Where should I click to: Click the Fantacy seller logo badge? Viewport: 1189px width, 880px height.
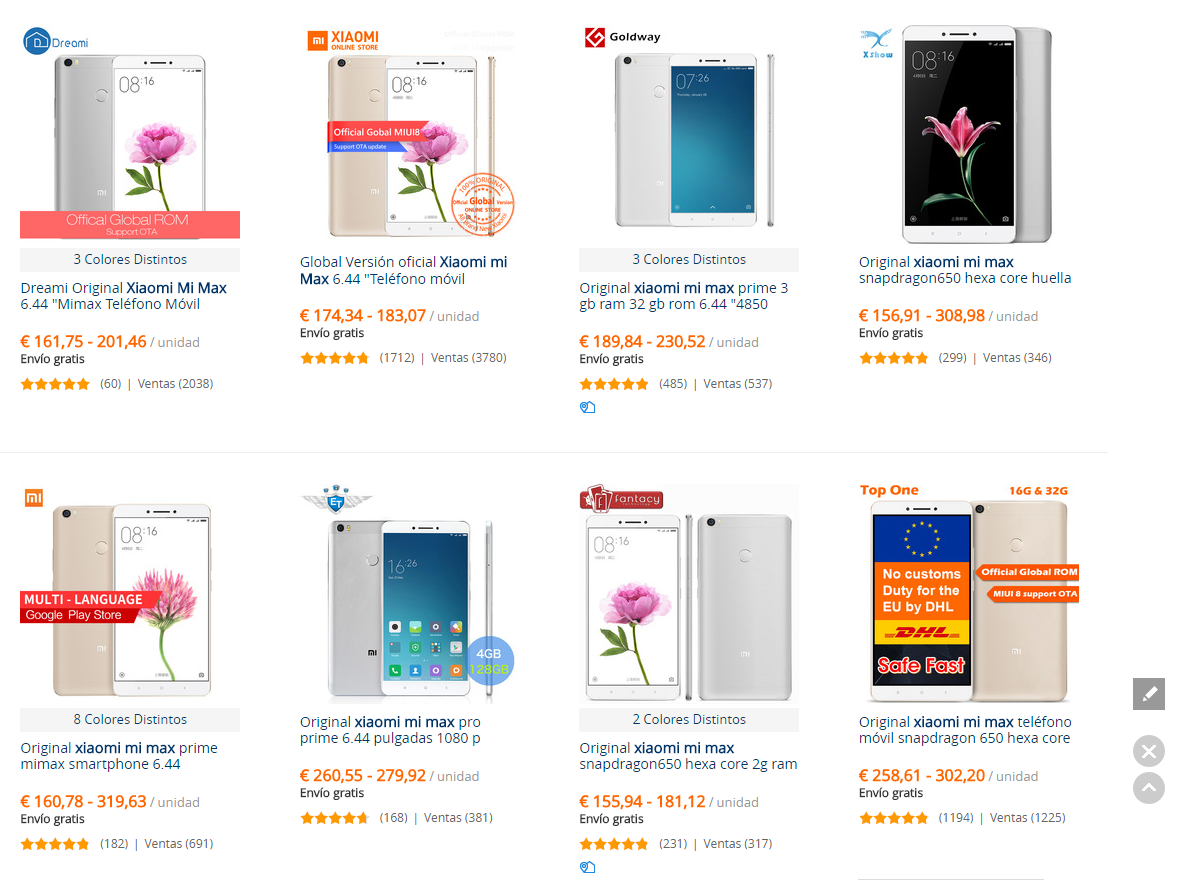tap(622, 499)
